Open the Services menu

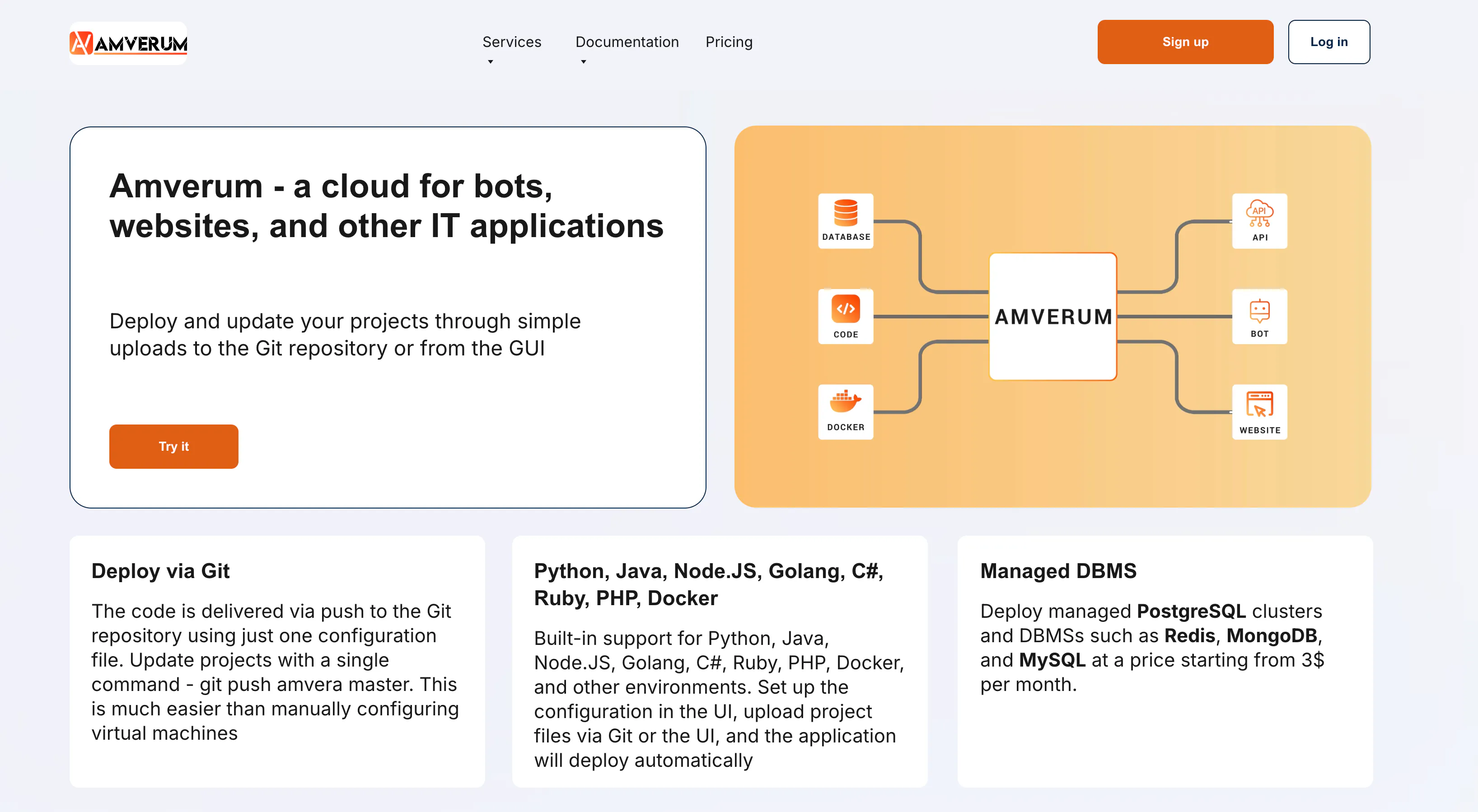click(512, 42)
